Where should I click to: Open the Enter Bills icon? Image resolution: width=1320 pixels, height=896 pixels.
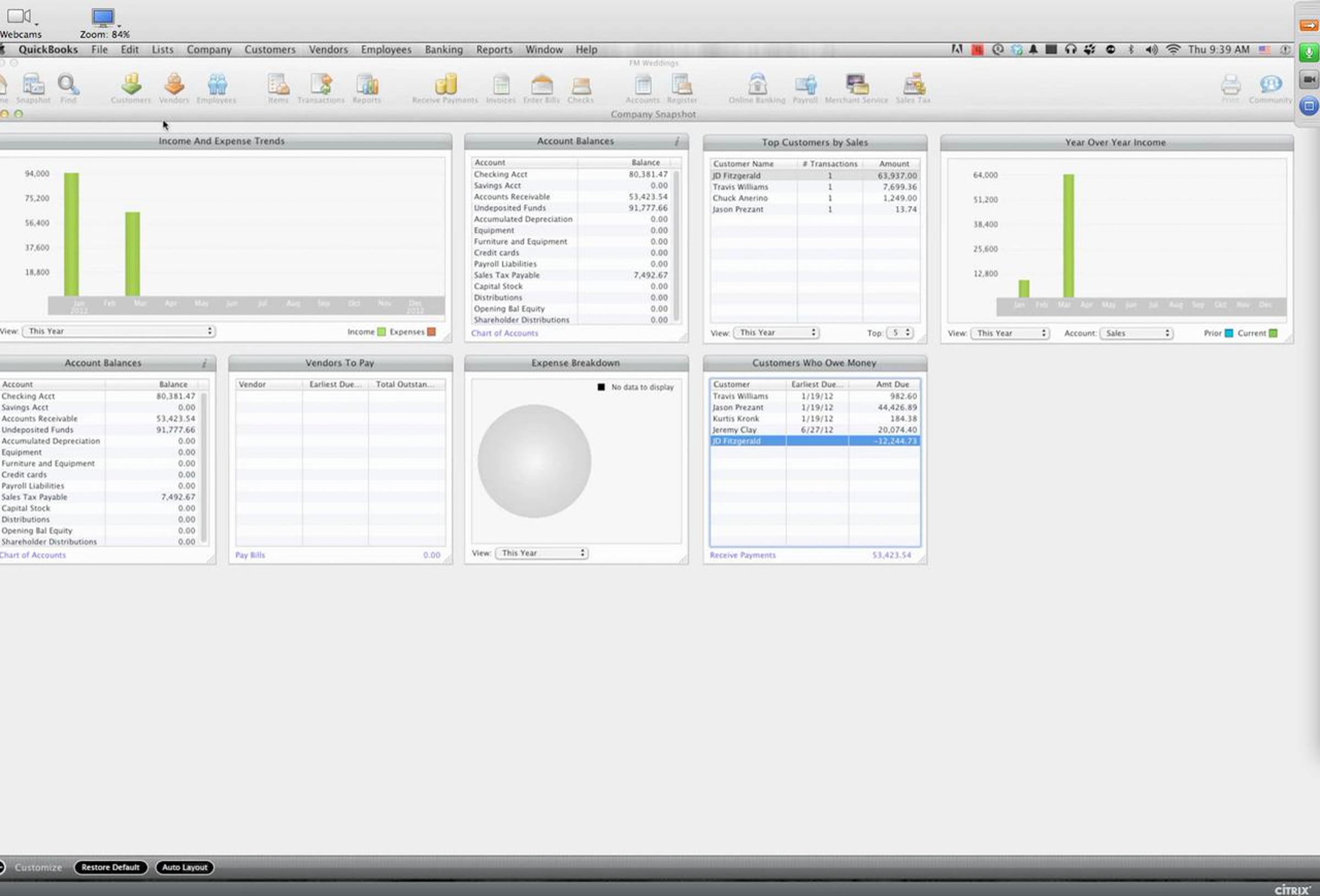coord(541,88)
